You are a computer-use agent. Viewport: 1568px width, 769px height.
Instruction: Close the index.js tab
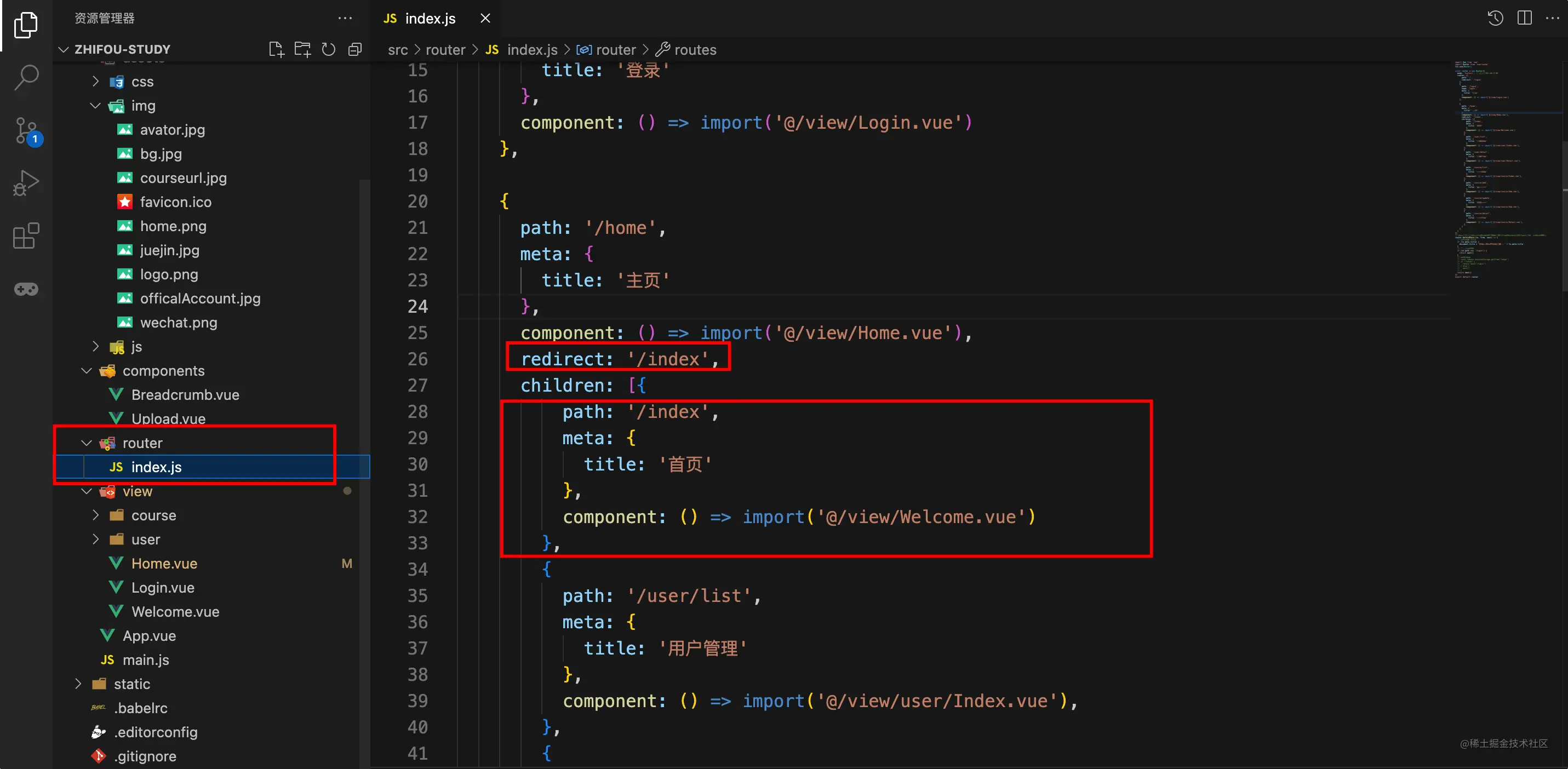pyautogui.click(x=485, y=18)
